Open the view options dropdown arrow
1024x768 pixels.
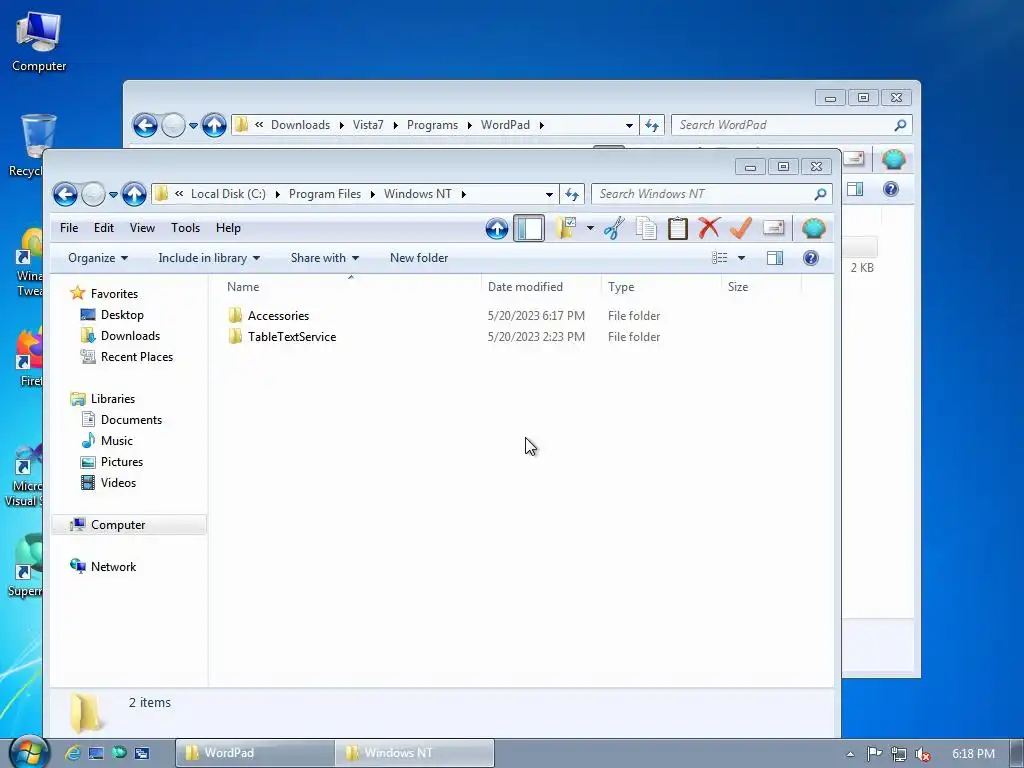tap(741, 258)
